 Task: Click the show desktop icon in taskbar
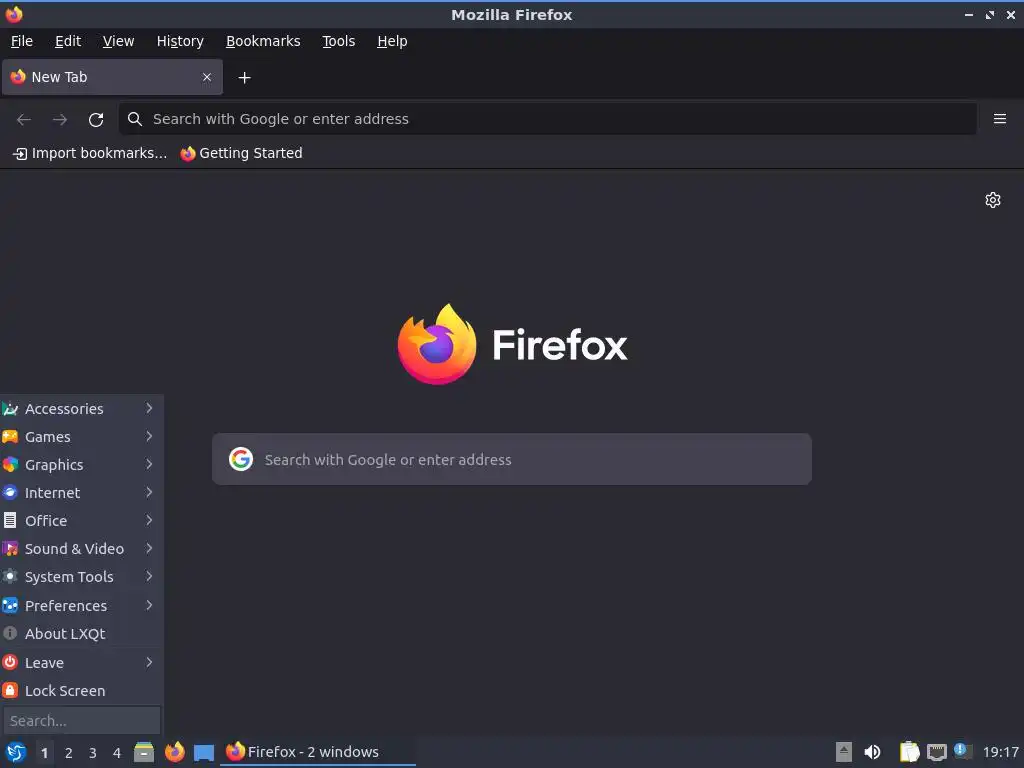pyautogui.click(x=204, y=752)
